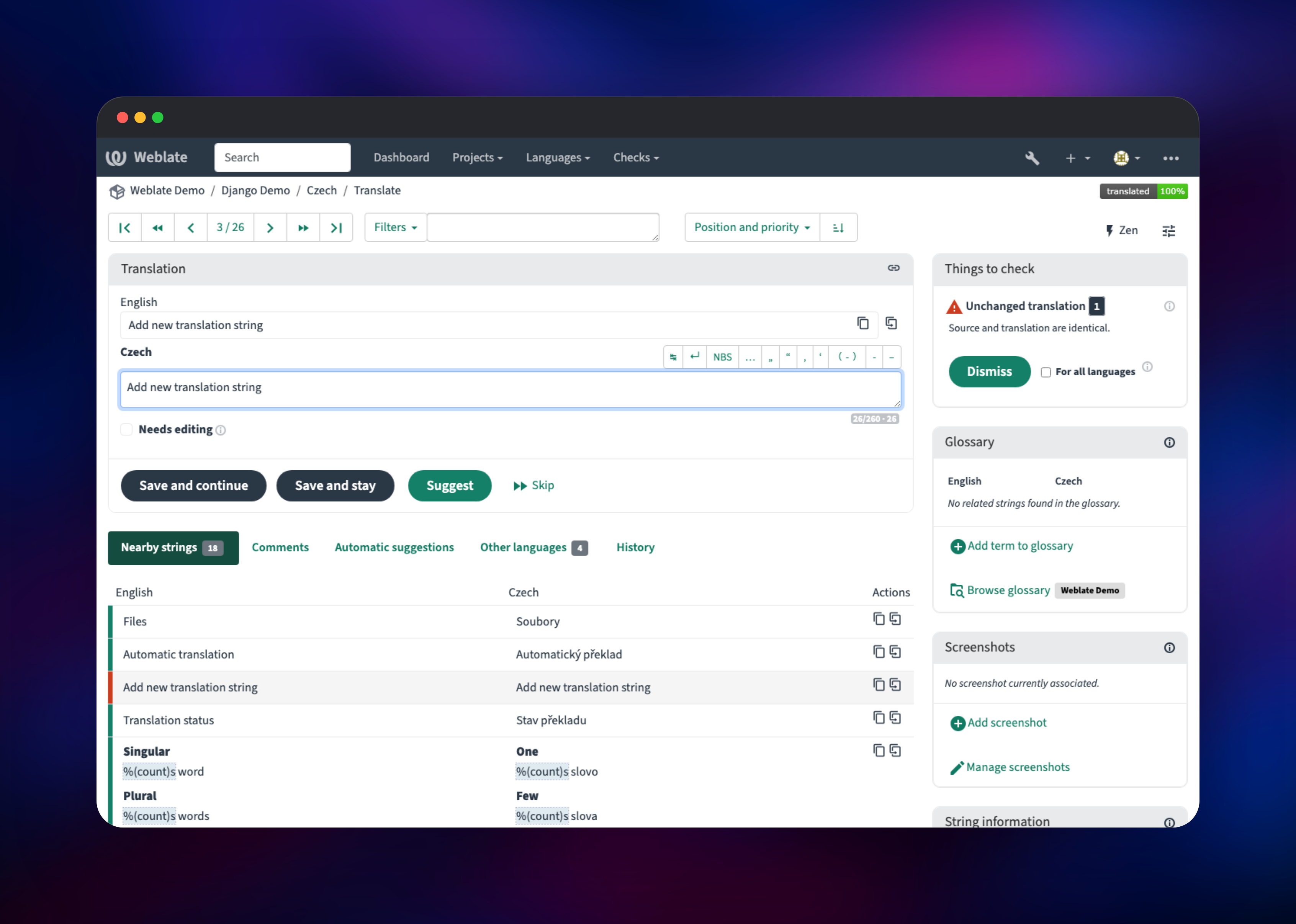Copy the Automatic translation row to clipboard

pos(879,652)
